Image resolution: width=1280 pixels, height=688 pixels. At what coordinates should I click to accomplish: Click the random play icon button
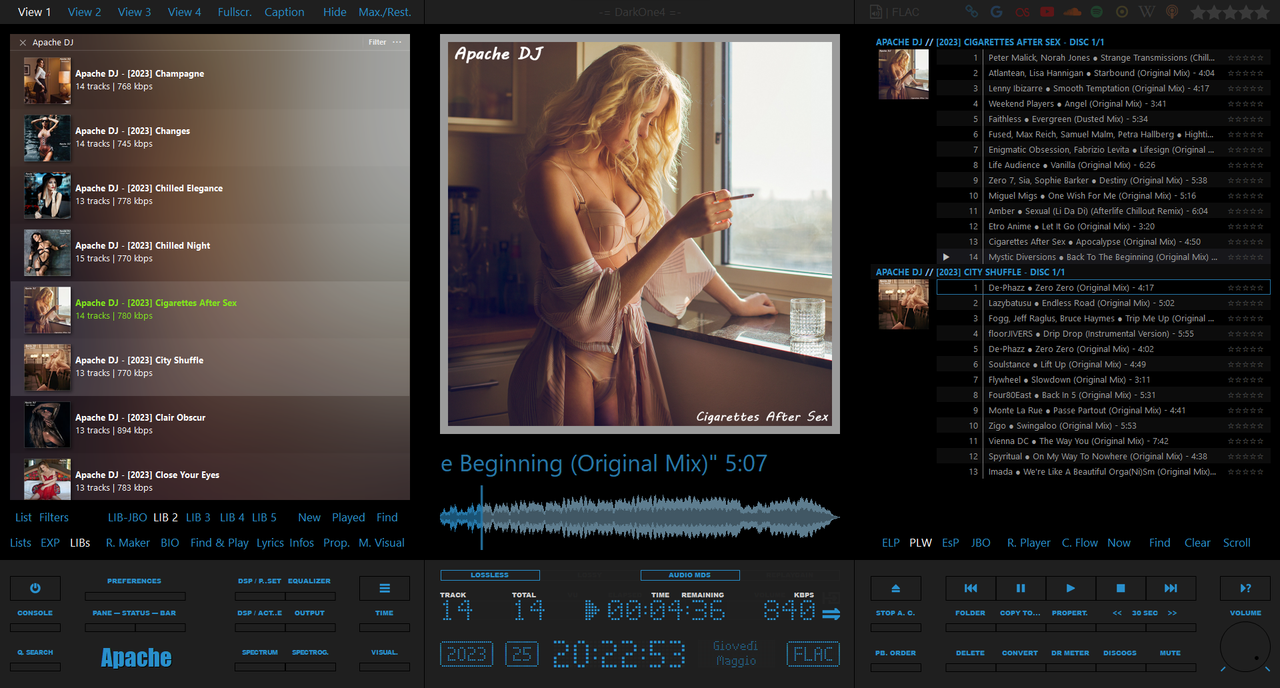pyautogui.click(x=1245, y=588)
